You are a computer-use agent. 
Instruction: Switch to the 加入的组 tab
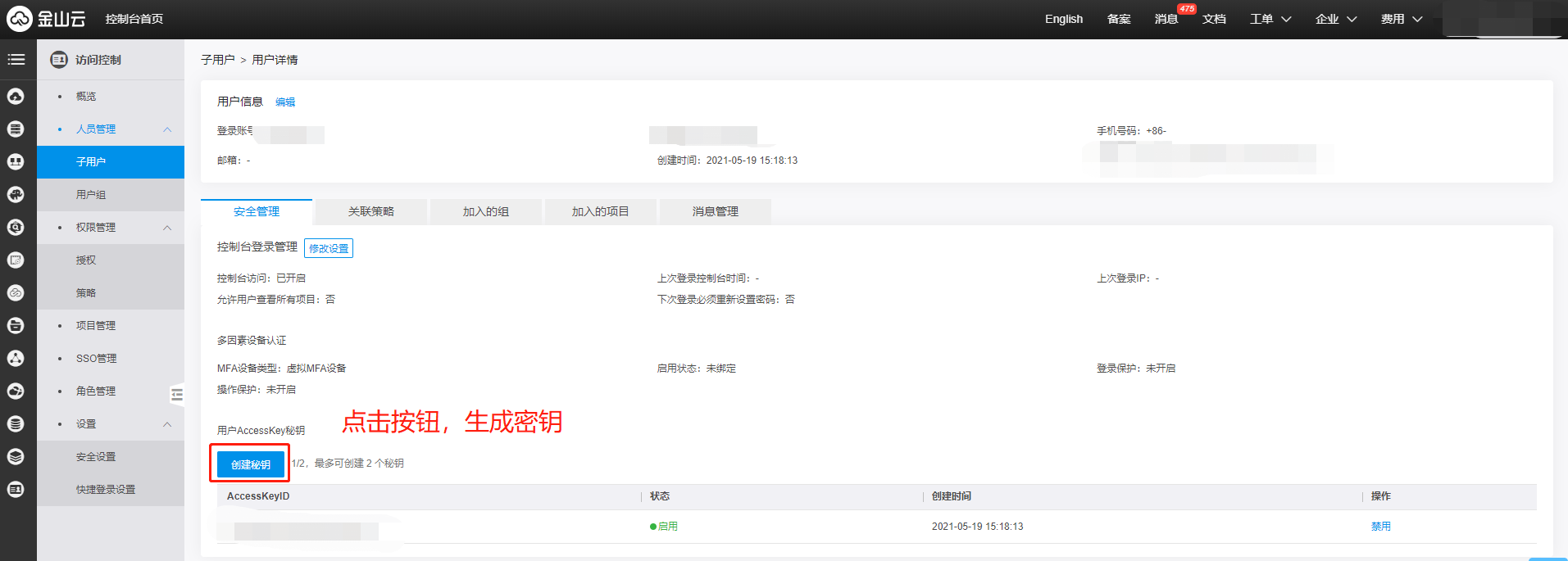(x=486, y=211)
